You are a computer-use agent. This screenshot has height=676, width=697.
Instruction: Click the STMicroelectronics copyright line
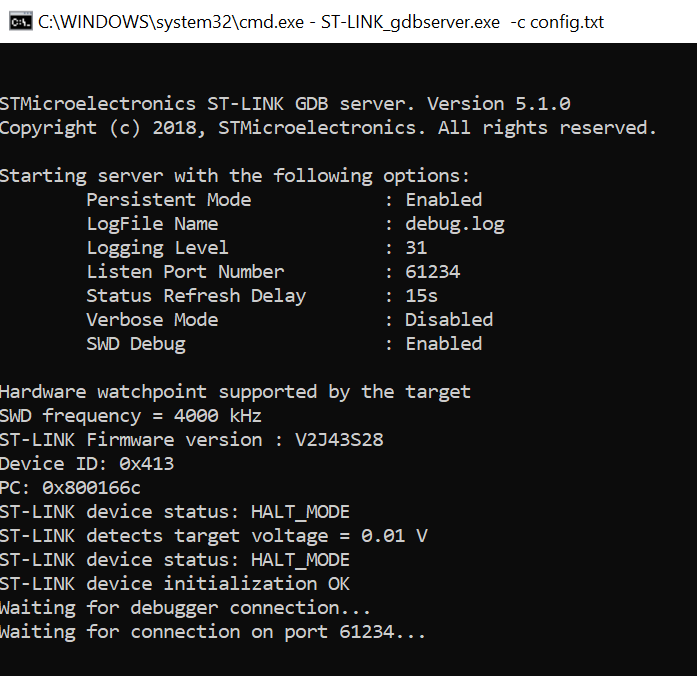328,128
